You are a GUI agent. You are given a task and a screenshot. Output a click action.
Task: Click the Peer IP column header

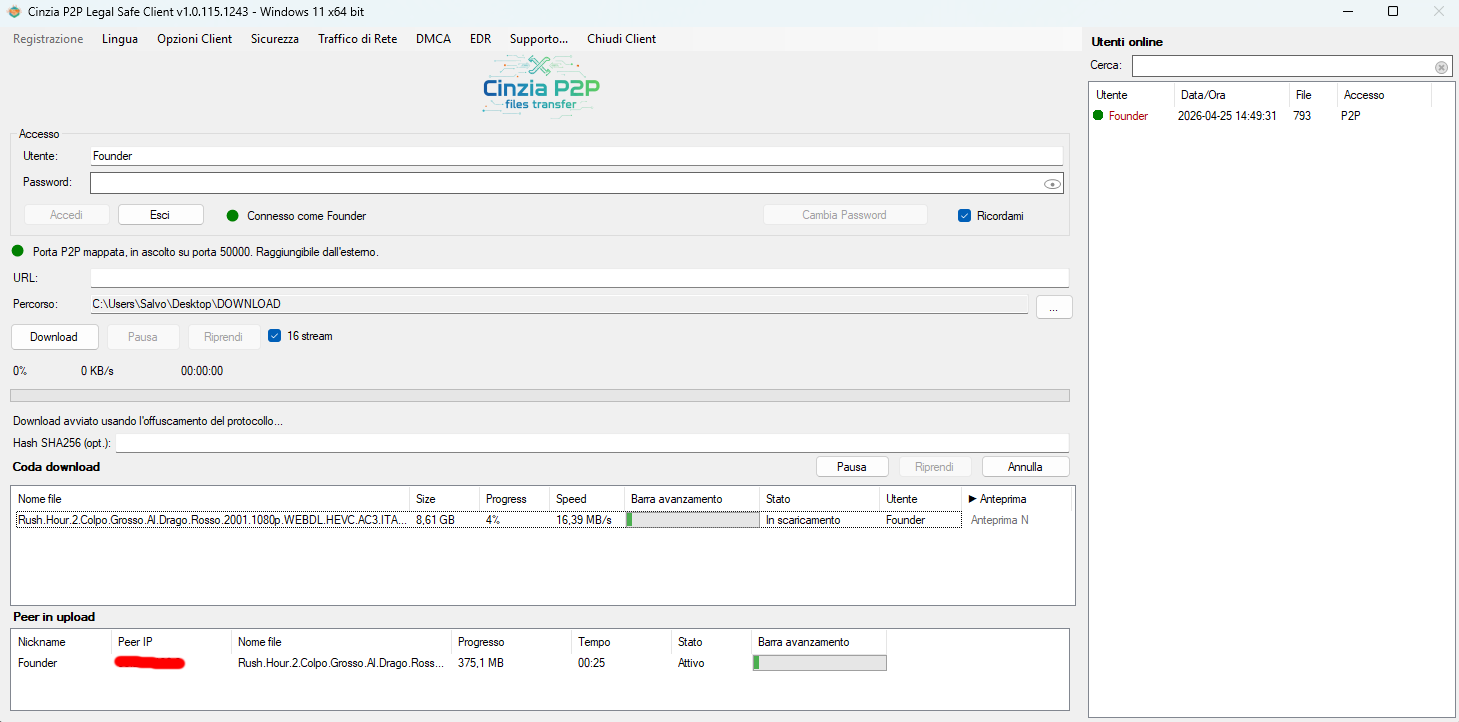tap(172, 642)
